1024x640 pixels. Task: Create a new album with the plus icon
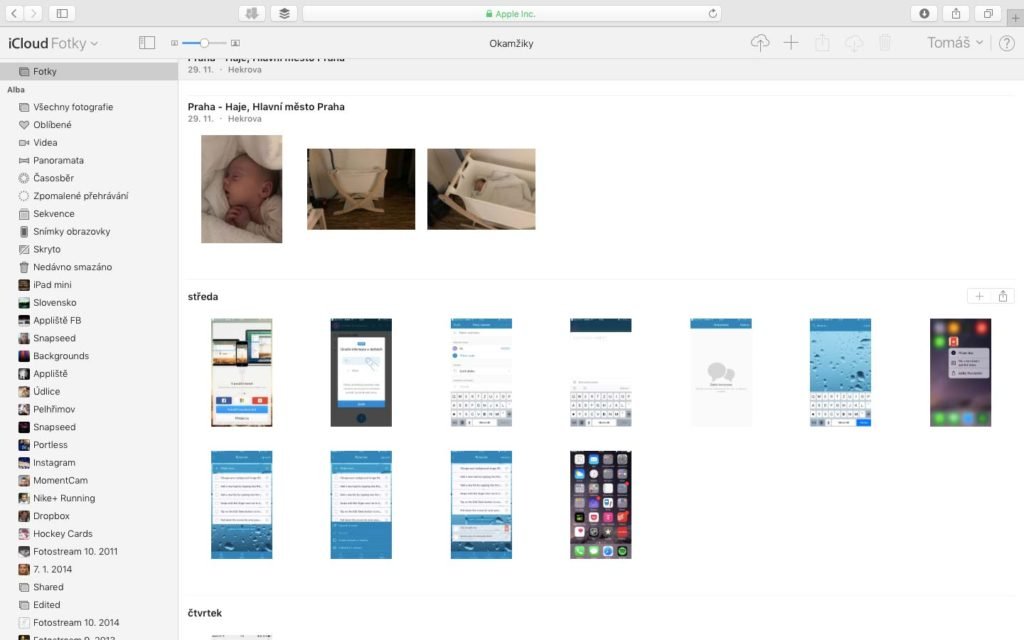tap(791, 44)
